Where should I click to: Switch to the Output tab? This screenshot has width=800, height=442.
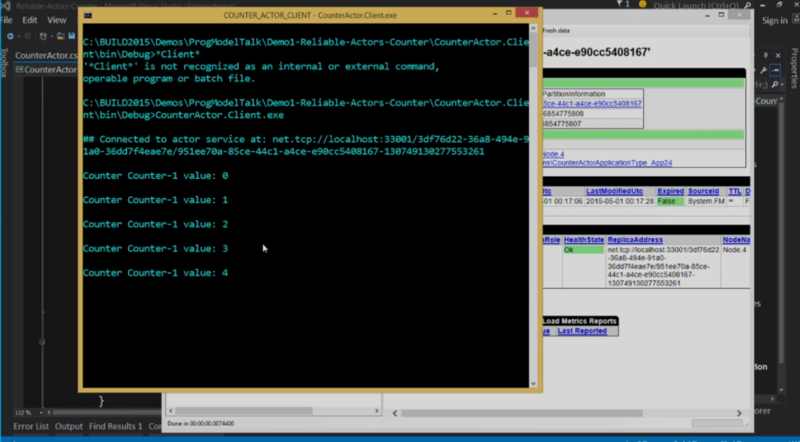69,426
